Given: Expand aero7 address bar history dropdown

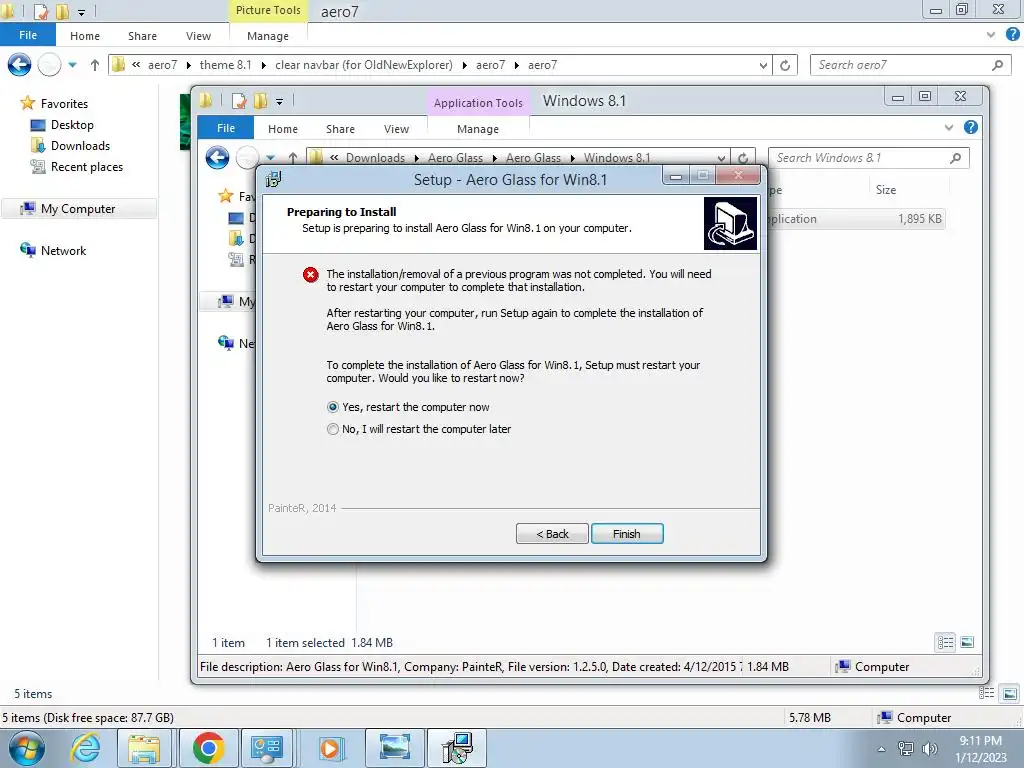Looking at the screenshot, I should tap(763, 65).
